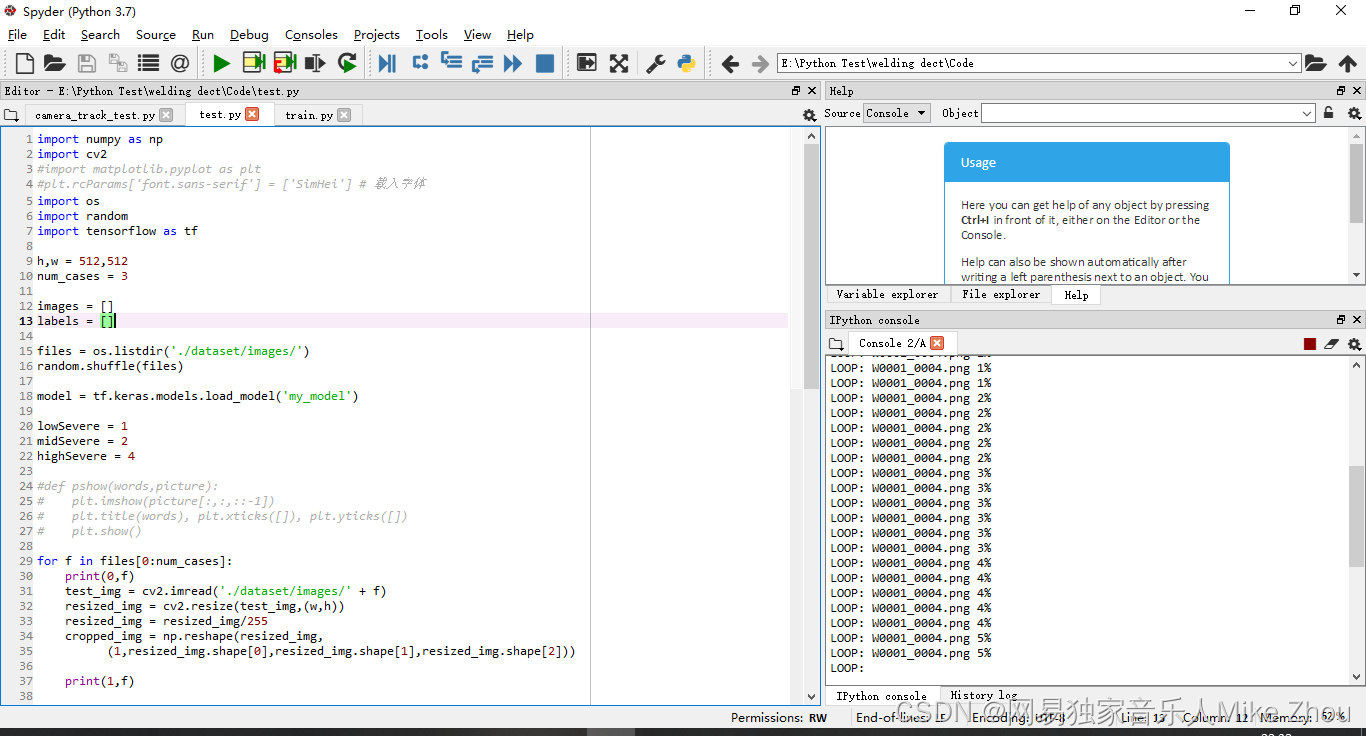
Task: Open the Debug menu
Action: pos(249,34)
